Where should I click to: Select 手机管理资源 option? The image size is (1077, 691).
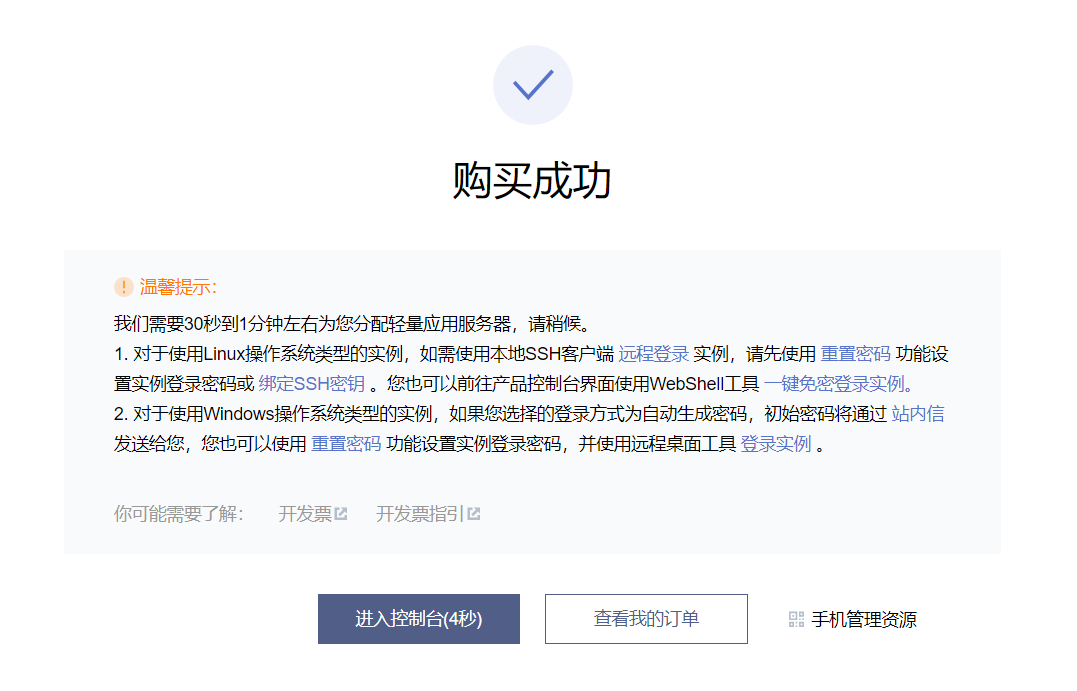click(863, 620)
